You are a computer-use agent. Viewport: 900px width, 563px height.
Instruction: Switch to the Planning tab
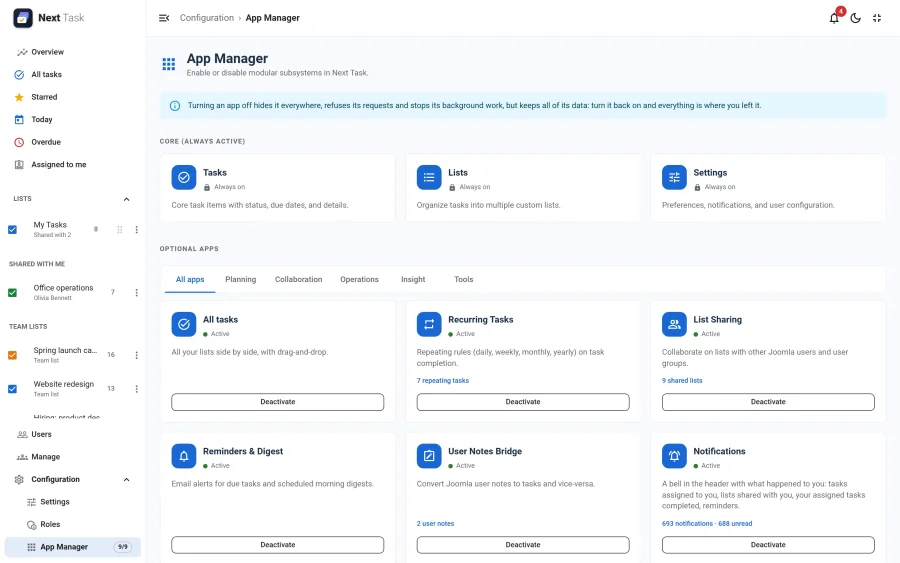(x=240, y=279)
